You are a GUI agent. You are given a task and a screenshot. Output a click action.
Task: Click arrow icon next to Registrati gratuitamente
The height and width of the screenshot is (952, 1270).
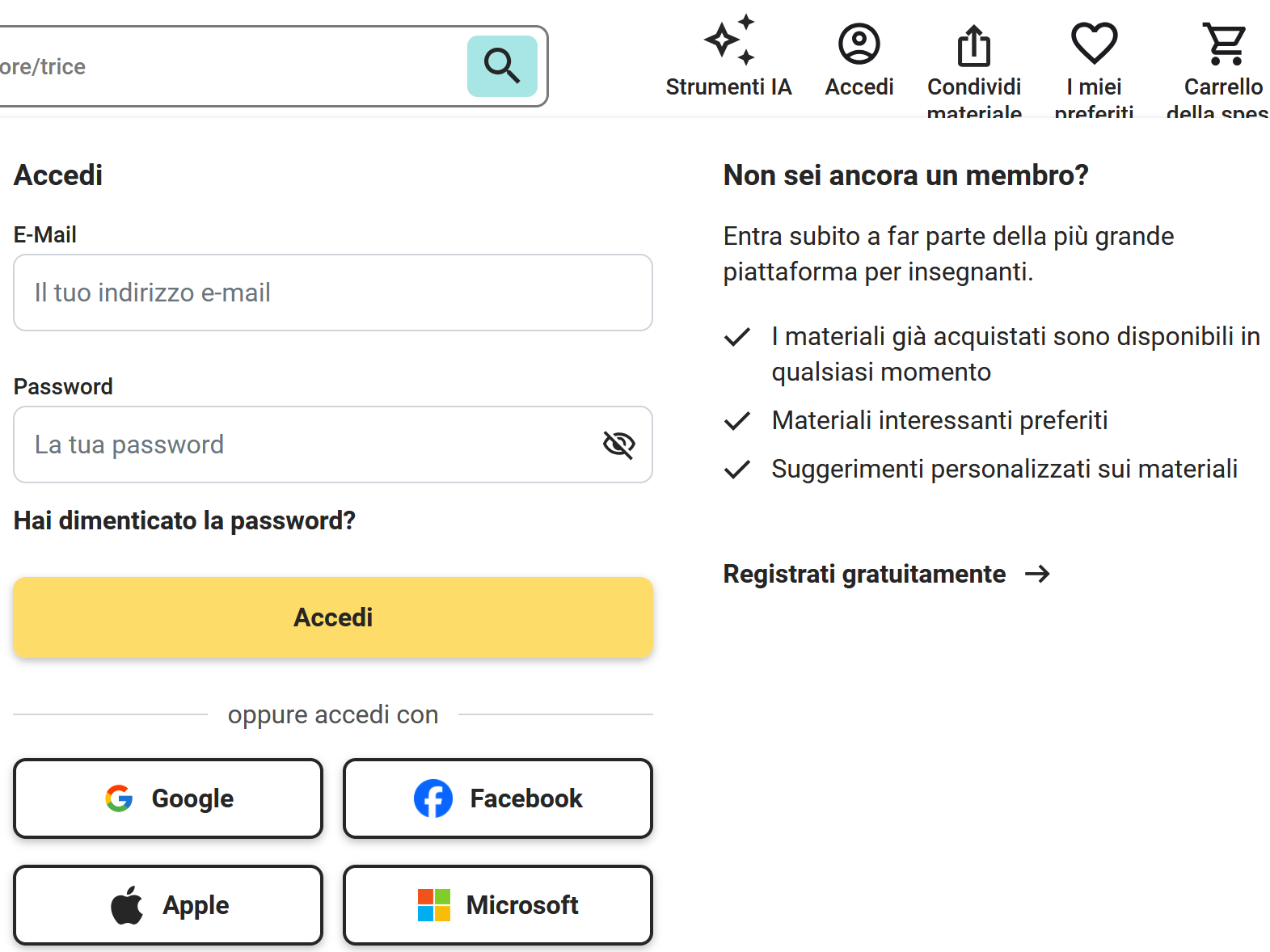tap(1037, 574)
